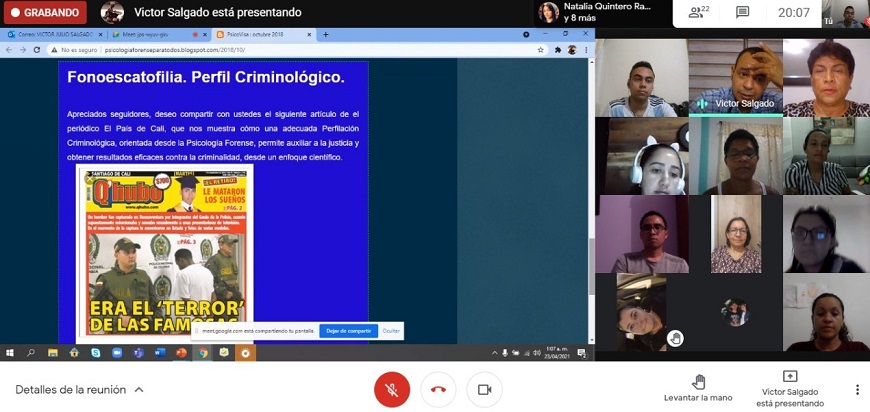870x412 pixels.
Task: Open the Victor Salgado está presentando screen options
Action: [x=790, y=390]
